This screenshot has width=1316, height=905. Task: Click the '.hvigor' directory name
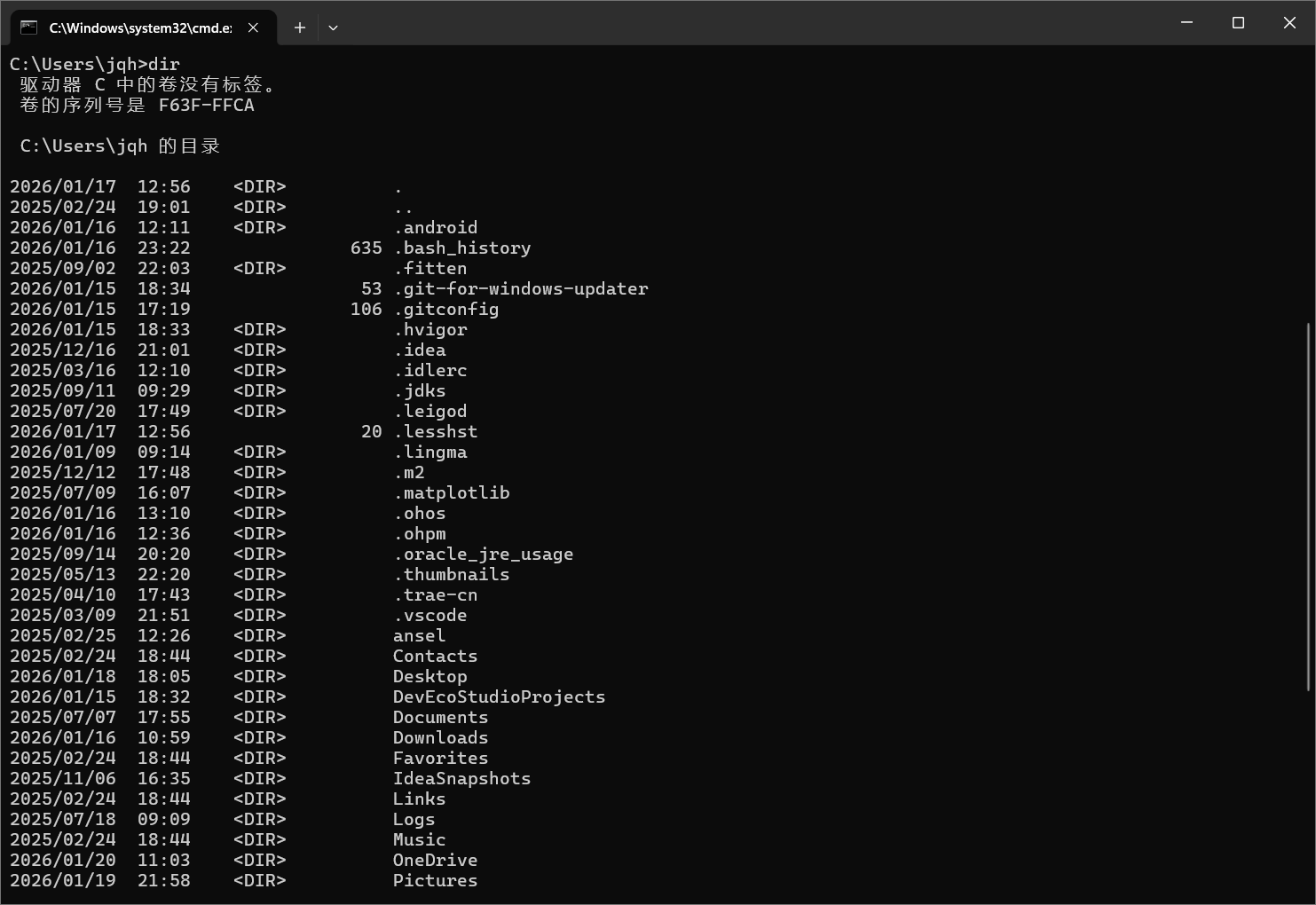[x=430, y=329]
